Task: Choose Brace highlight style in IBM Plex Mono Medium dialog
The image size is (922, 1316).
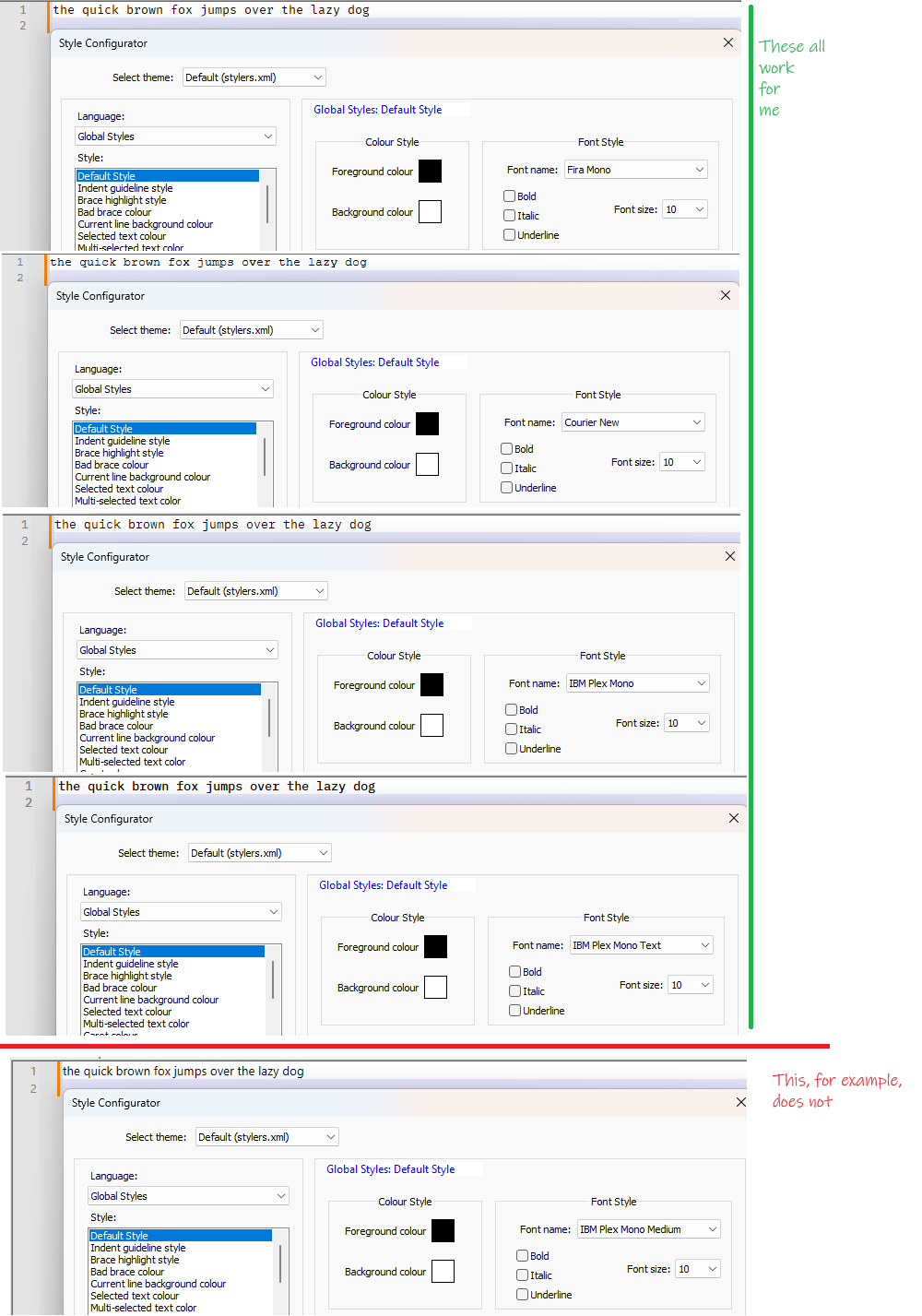Action: click(x=135, y=1260)
